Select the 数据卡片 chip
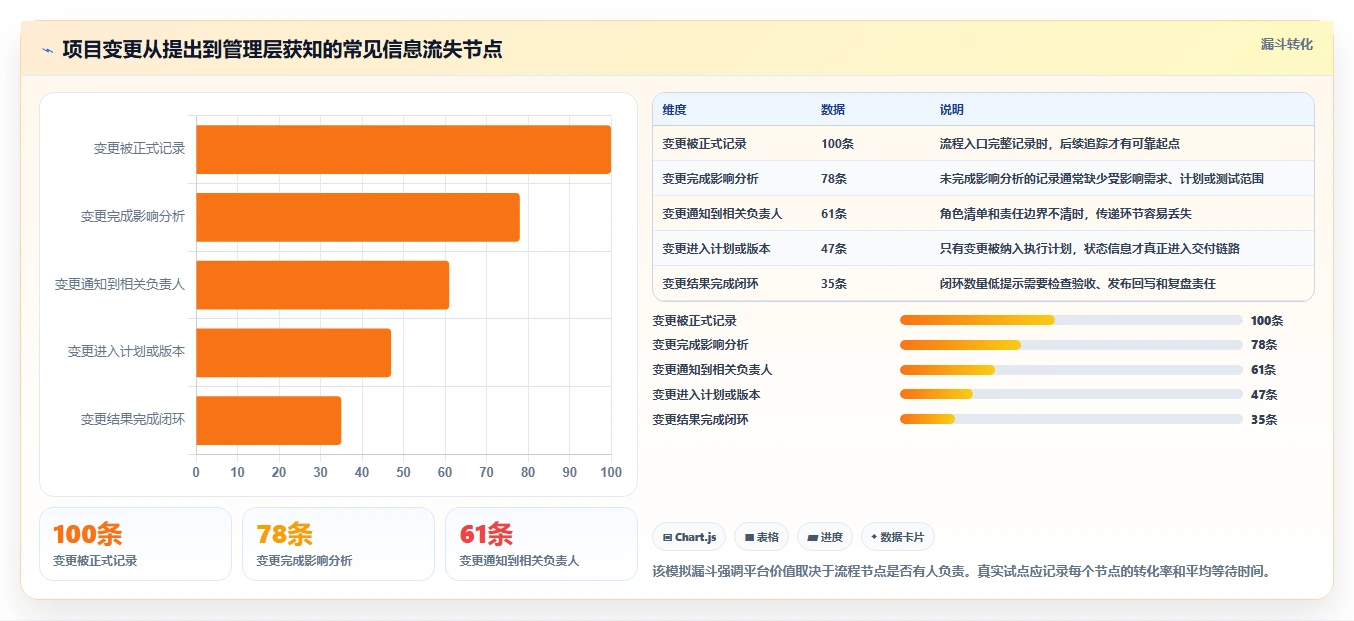This screenshot has height=621, width=1354. pos(898,537)
